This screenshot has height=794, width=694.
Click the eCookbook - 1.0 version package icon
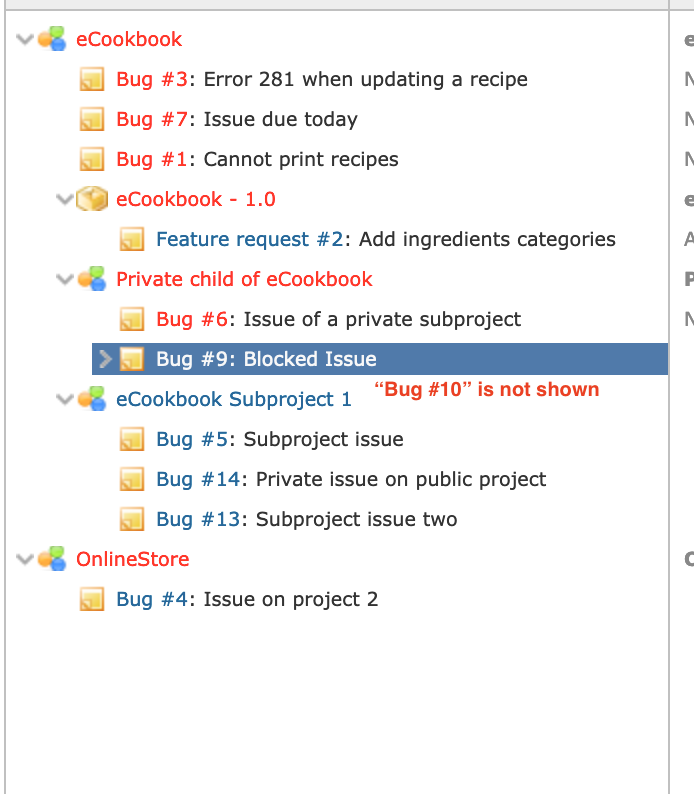point(92,199)
